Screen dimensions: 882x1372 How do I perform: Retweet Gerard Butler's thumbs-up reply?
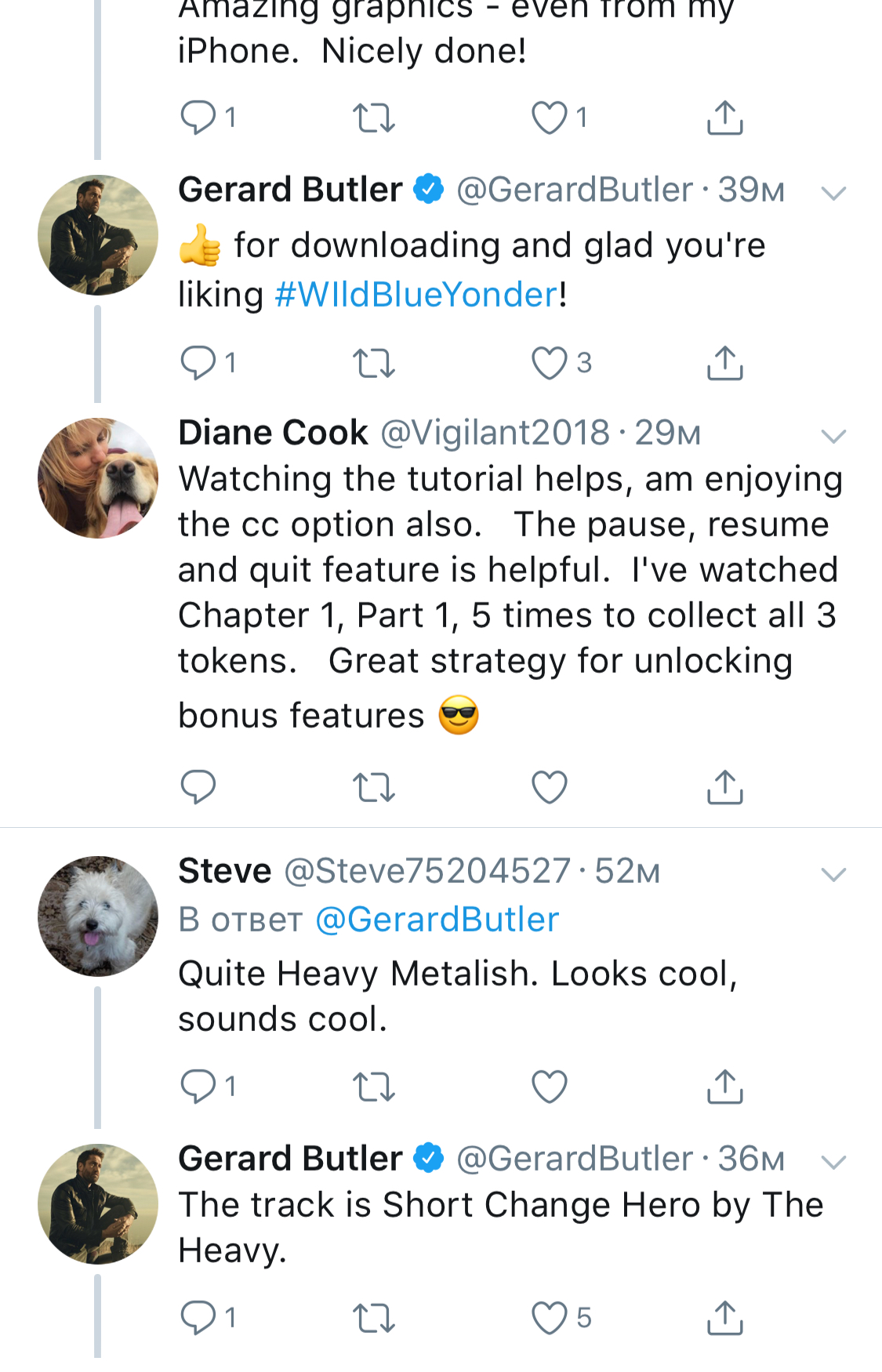(x=373, y=363)
